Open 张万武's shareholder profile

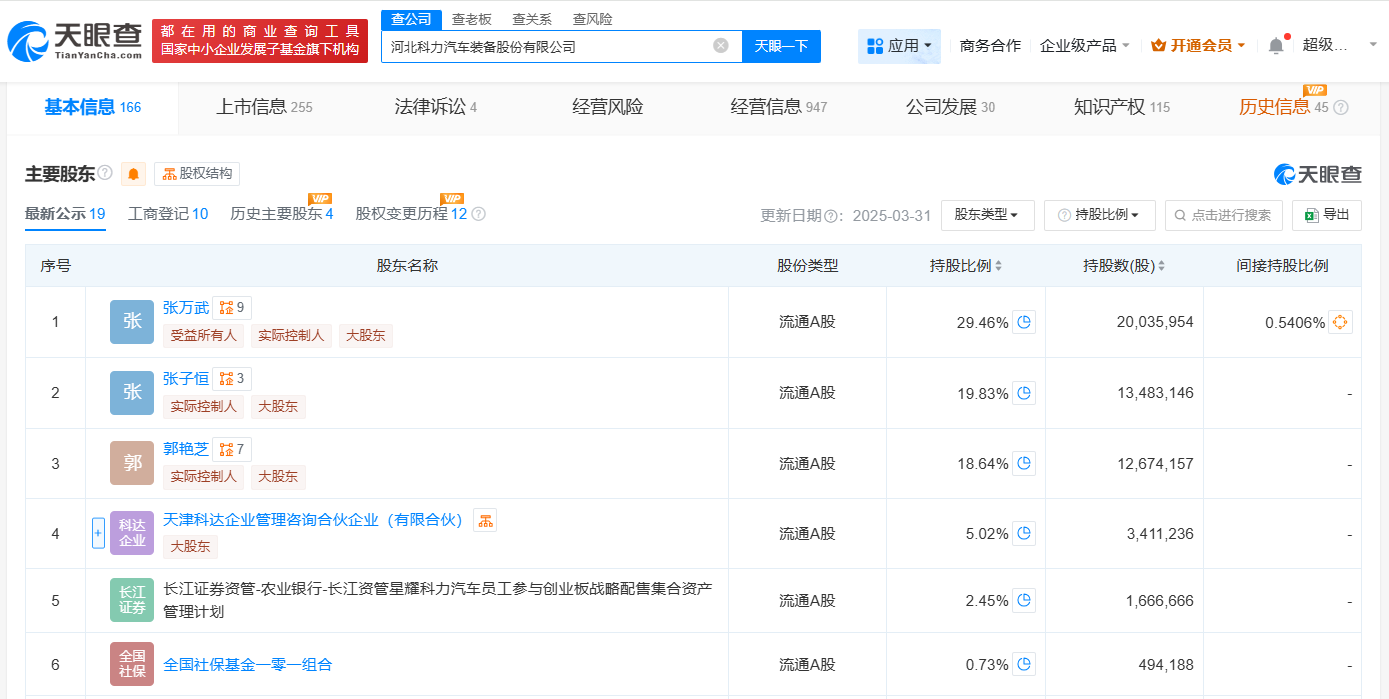point(185,307)
